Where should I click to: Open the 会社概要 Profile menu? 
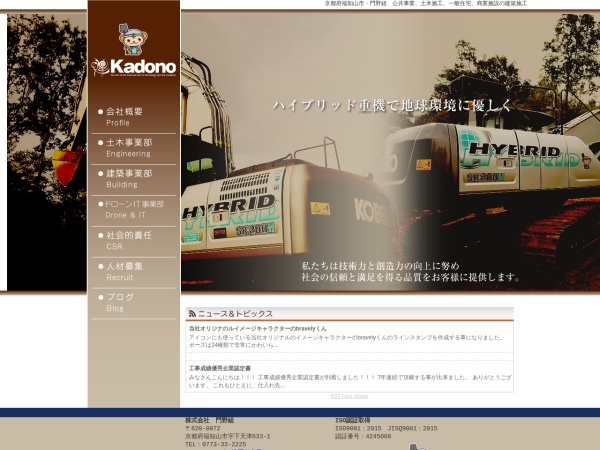click(134, 117)
